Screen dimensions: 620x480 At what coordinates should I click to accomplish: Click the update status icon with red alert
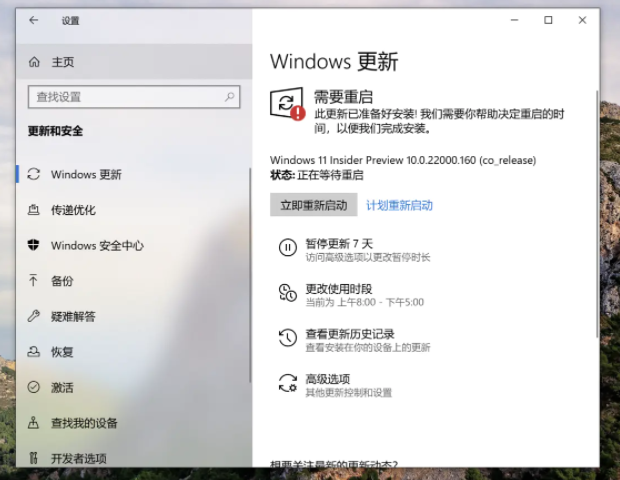287,104
